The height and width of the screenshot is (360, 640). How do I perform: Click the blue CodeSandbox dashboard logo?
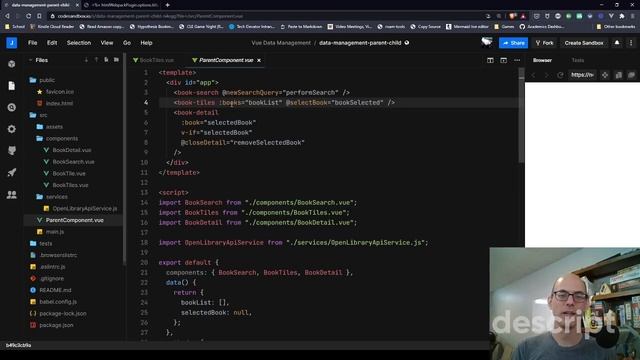11,42
